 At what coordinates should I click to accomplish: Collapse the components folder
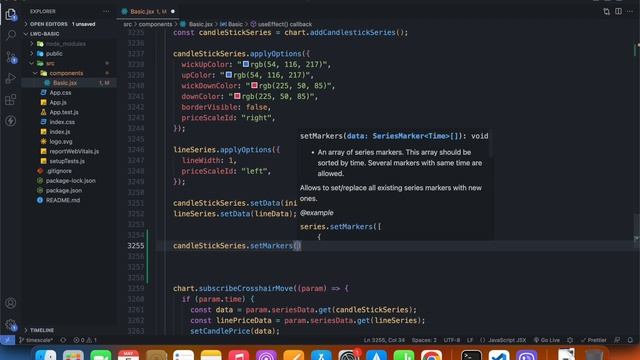tap(66, 73)
